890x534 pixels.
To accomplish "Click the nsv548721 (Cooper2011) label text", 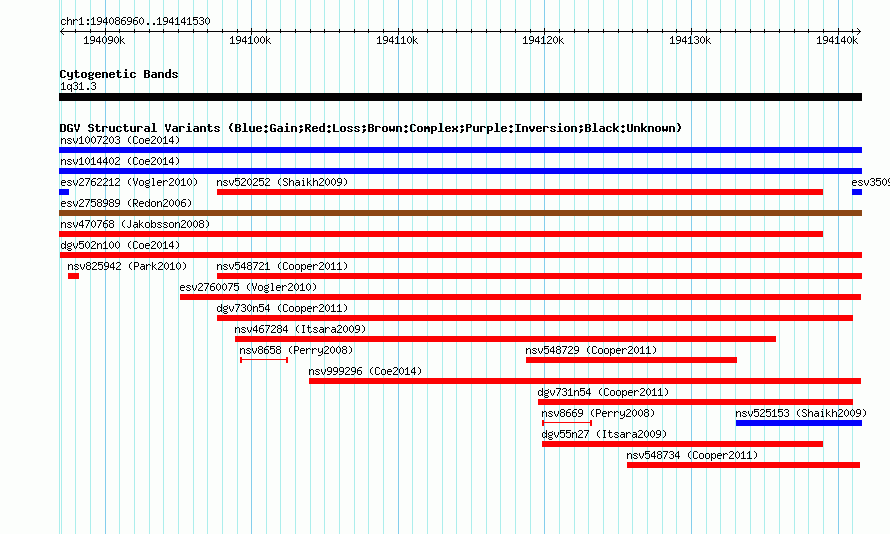I will point(282,266).
